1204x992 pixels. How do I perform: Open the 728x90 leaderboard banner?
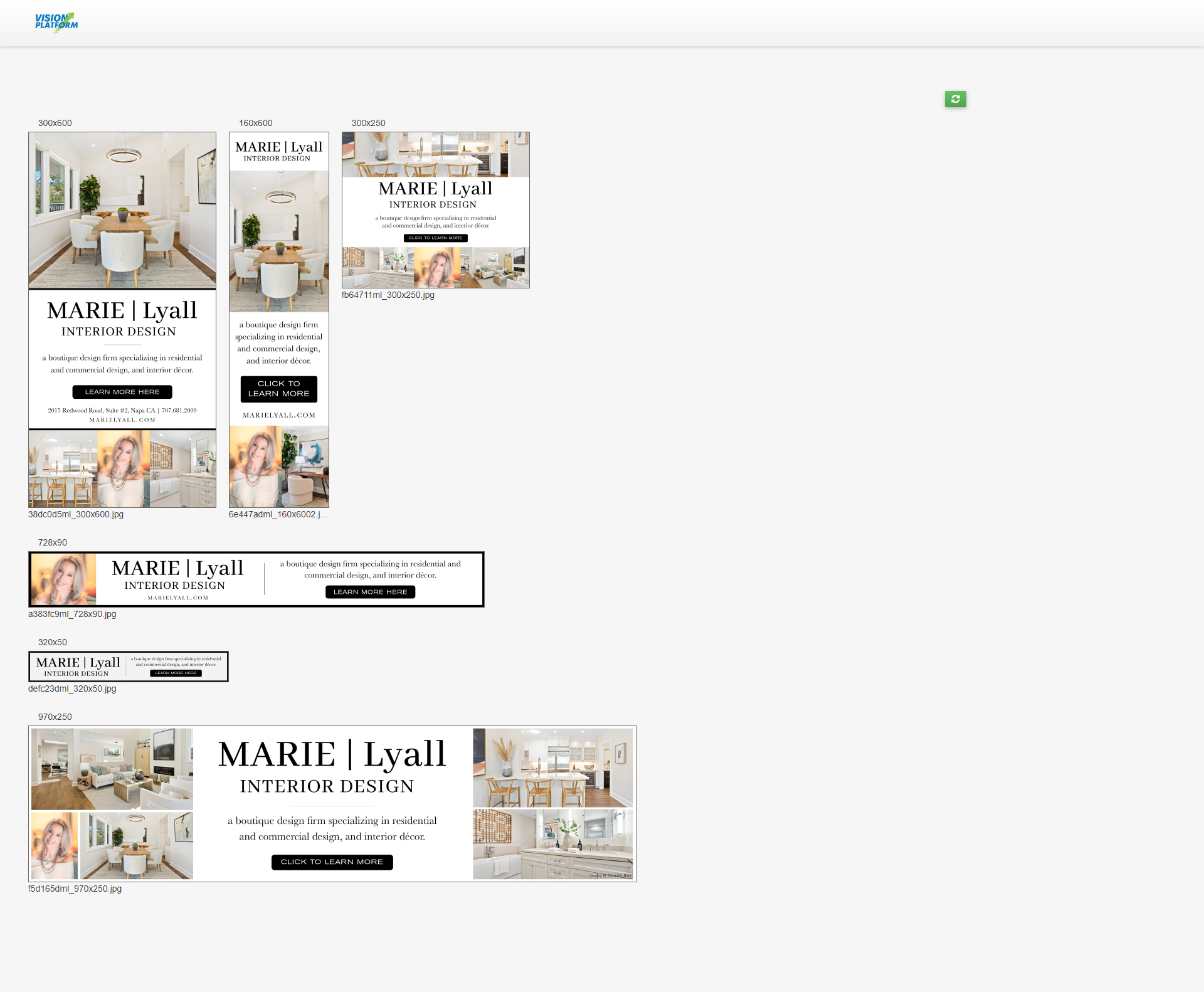(256, 579)
